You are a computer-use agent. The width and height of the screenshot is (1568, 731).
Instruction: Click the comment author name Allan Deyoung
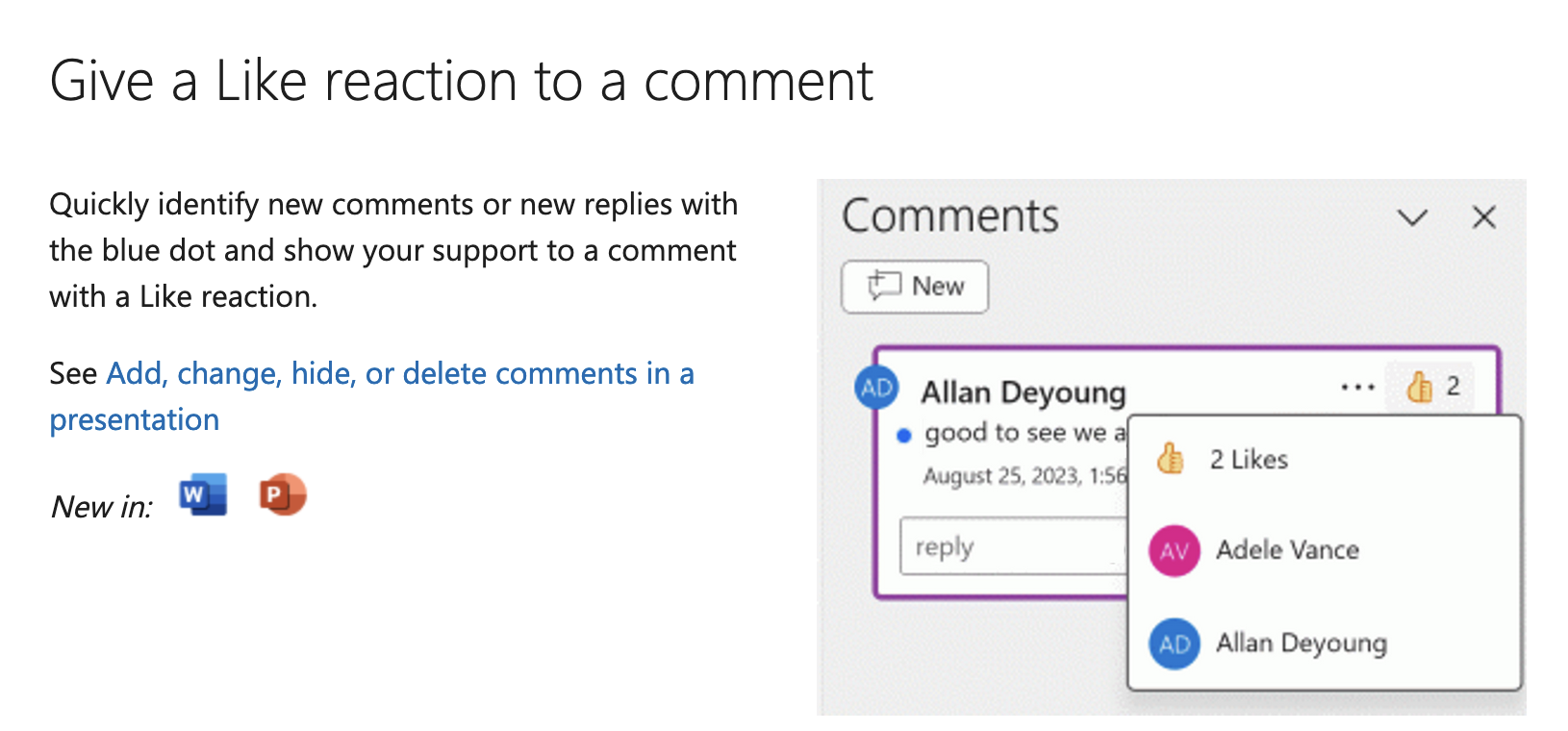[x=1023, y=391]
